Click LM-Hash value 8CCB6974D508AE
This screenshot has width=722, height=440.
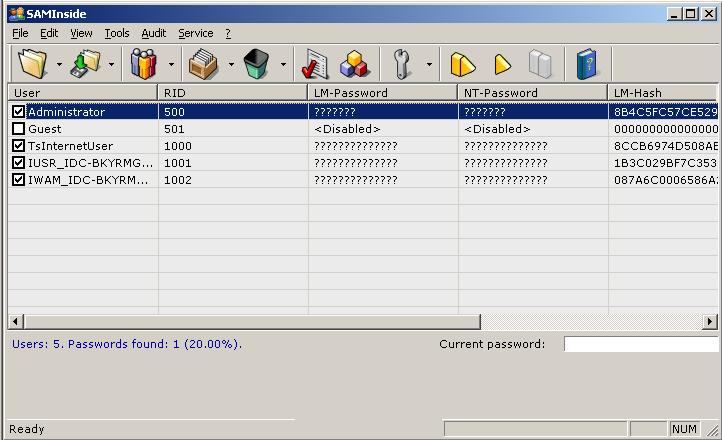tap(665, 146)
